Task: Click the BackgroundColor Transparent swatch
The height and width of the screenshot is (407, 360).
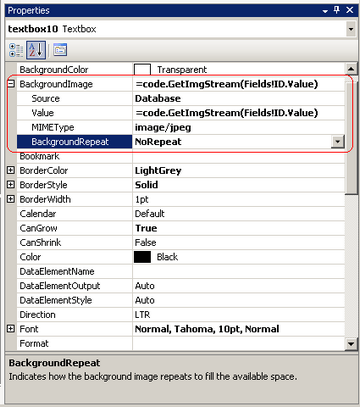Action: pyautogui.click(x=142, y=70)
